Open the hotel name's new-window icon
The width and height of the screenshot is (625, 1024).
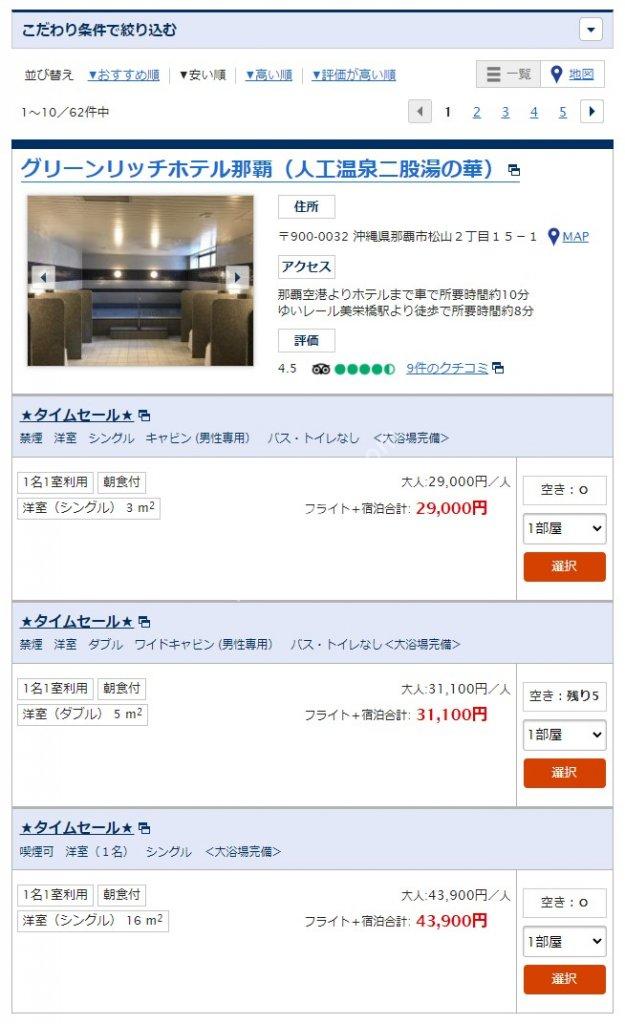click(514, 170)
